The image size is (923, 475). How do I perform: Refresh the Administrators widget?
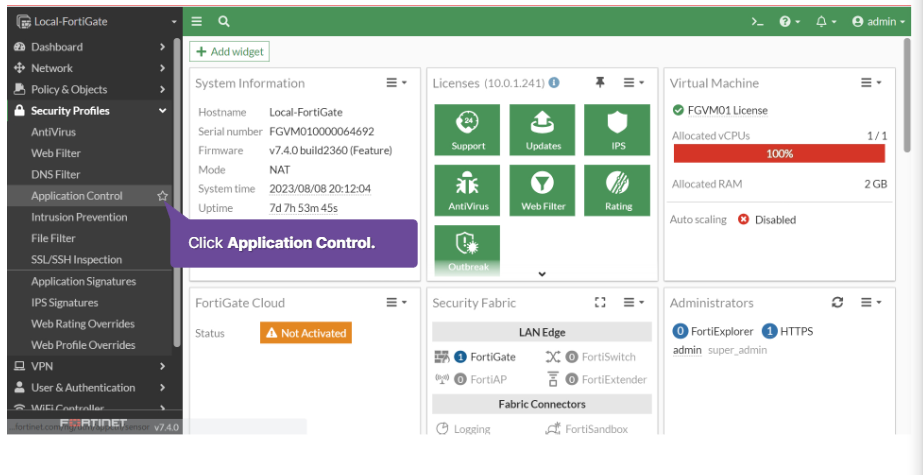tap(837, 303)
